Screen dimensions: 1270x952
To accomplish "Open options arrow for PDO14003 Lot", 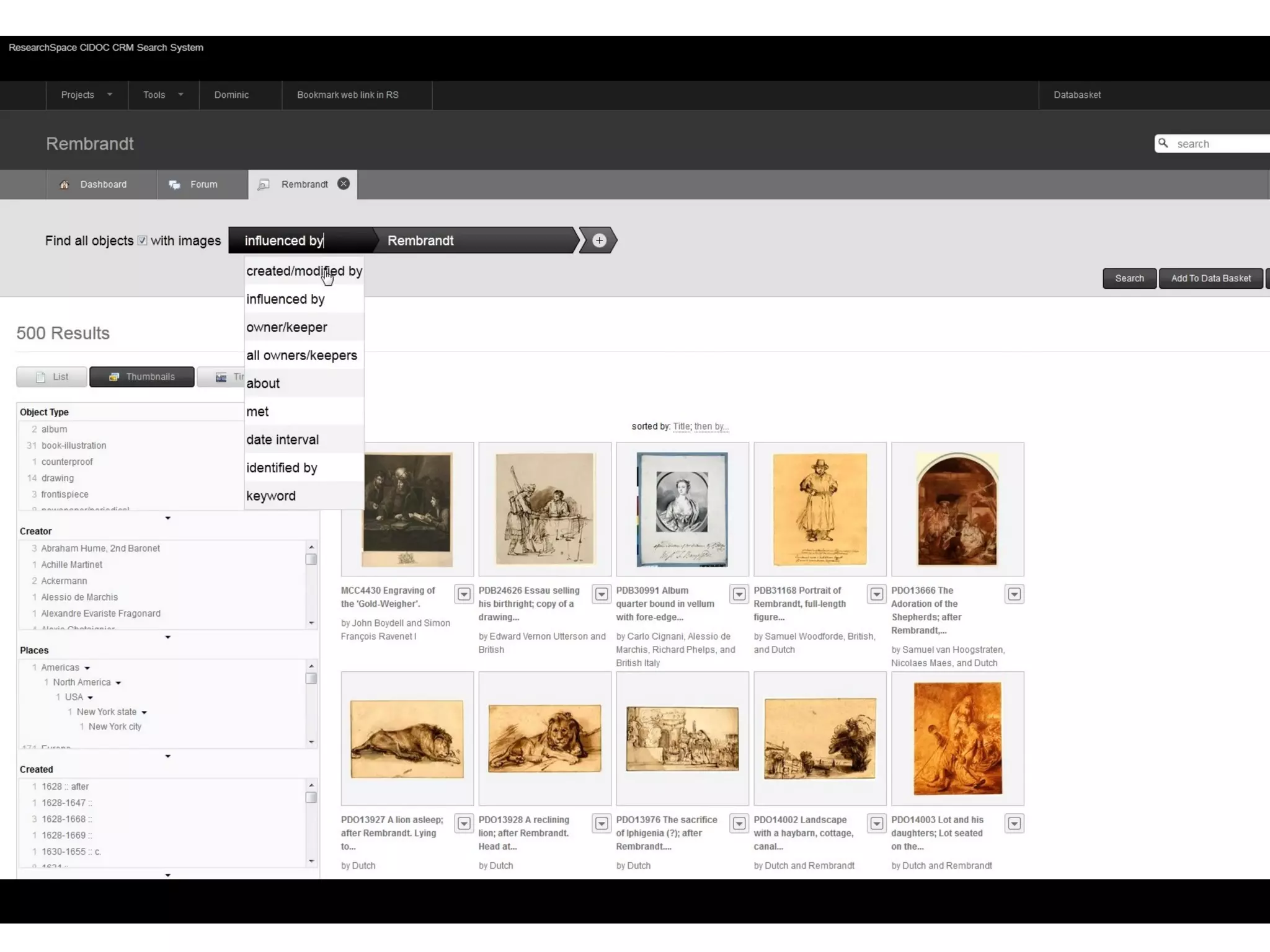I will tap(1015, 823).
